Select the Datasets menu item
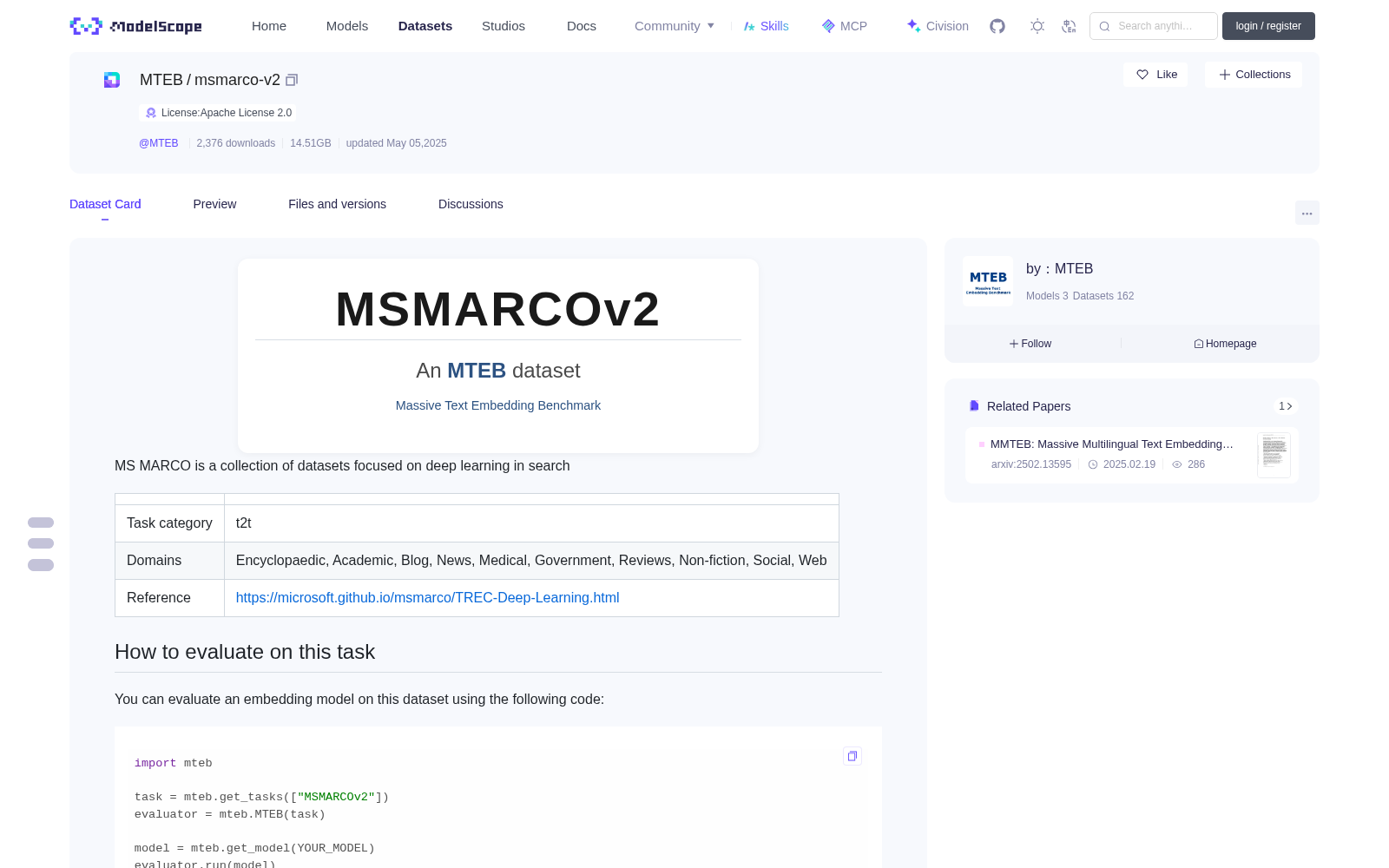Viewport: 1389px width, 868px height. 425,26
